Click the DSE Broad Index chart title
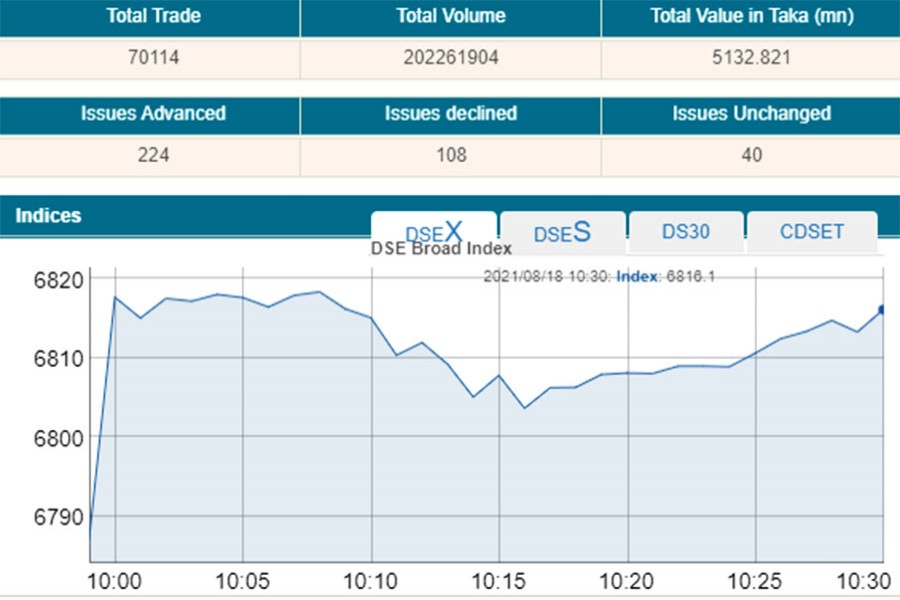 (441, 249)
